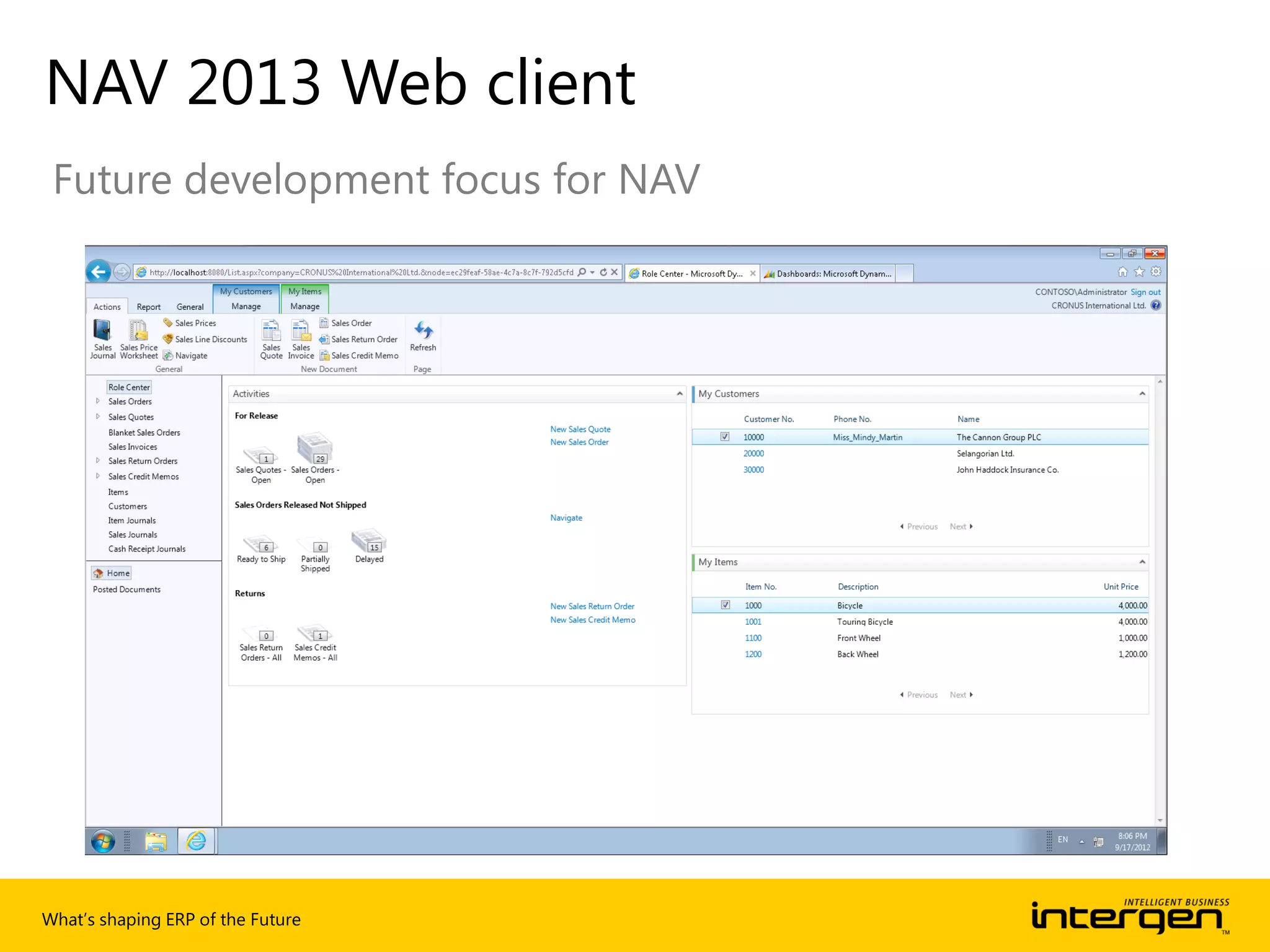Viewport: 1270px width, 952px height.
Task: Click the Windows Start button
Action: click(102, 841)
